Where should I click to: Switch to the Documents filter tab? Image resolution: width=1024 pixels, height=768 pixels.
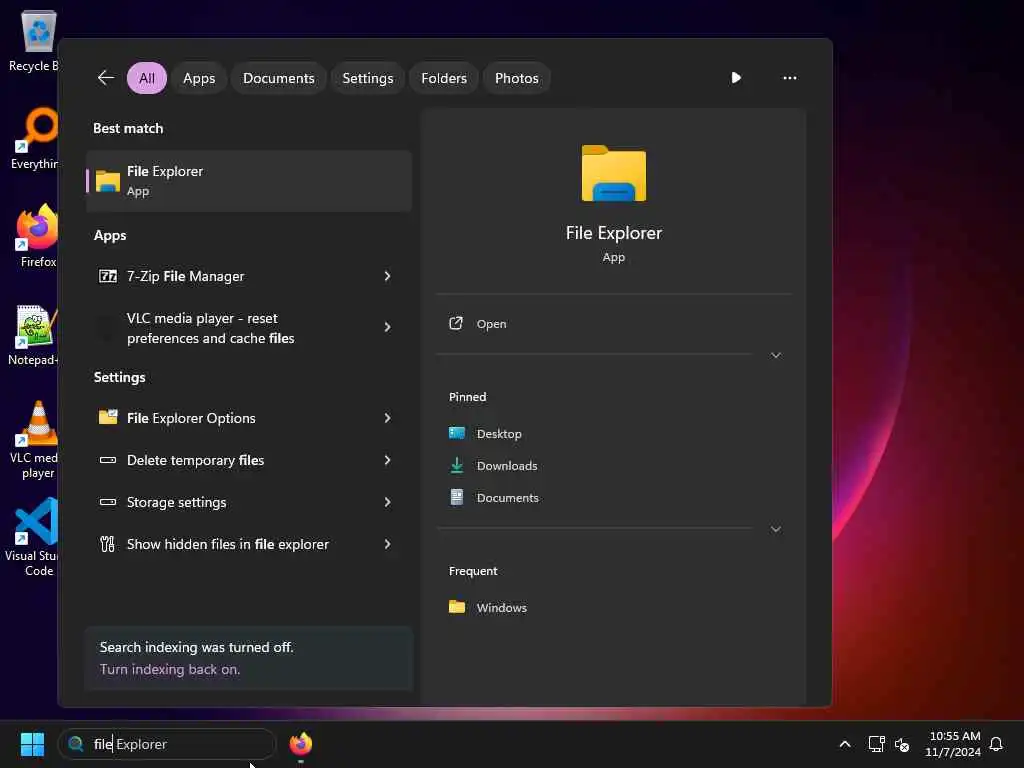tap(279, 78)
